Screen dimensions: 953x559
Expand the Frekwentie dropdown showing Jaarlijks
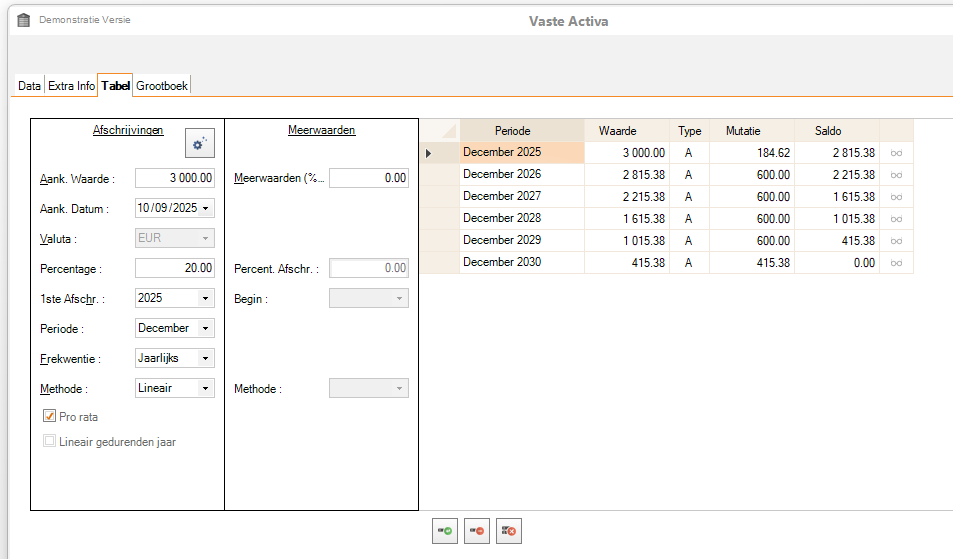[206, 358]
